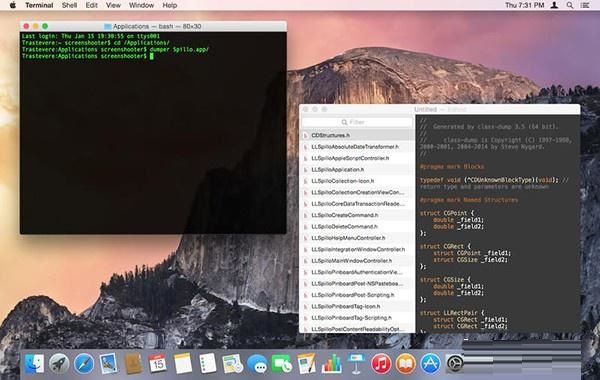Select LLSpilloCollectionCreationViewCon... file

pos(357,192)
